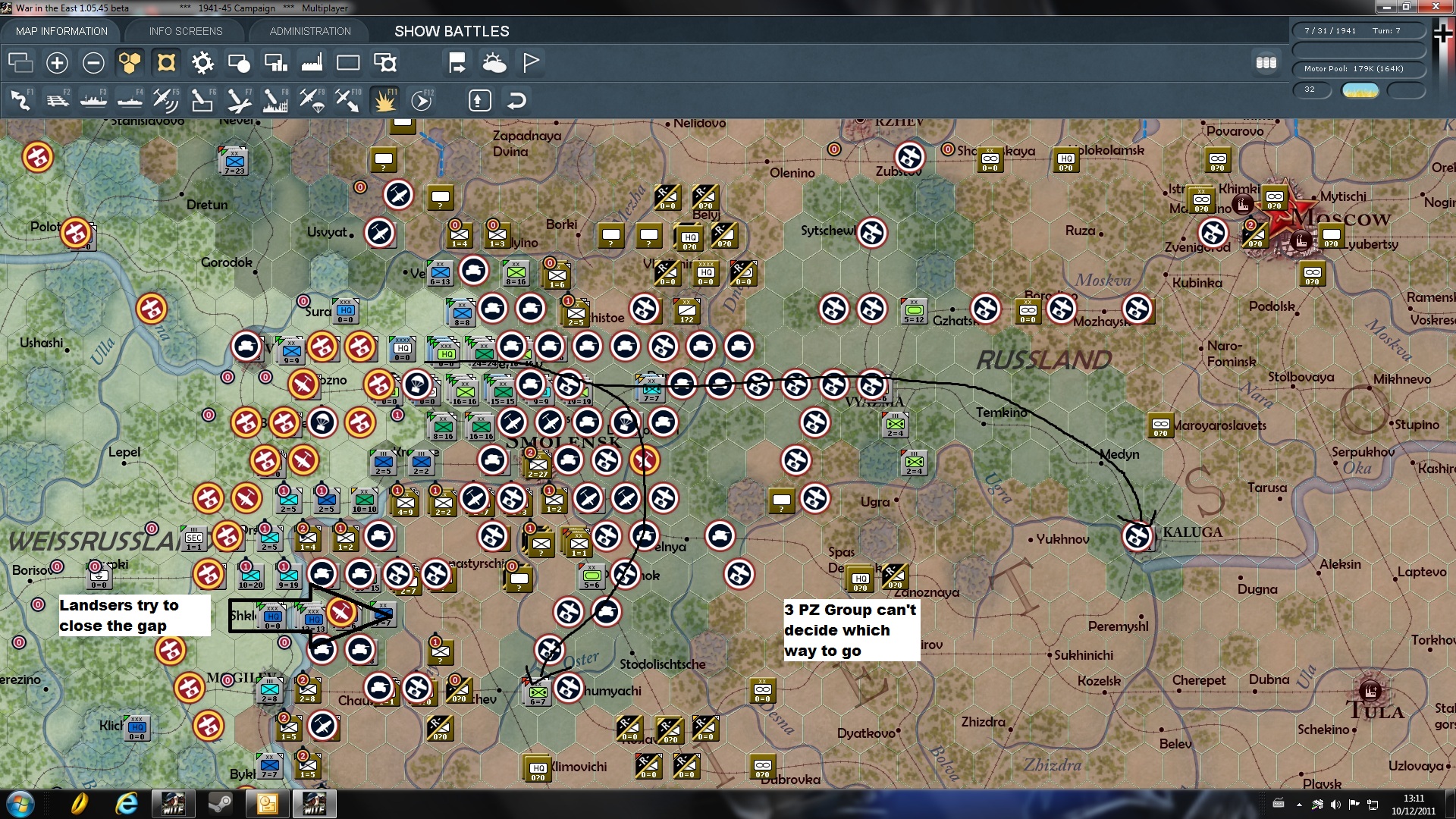Select the F7 bomb airfield mode
The image size is (1456, 819).
(x=239, y=100)
